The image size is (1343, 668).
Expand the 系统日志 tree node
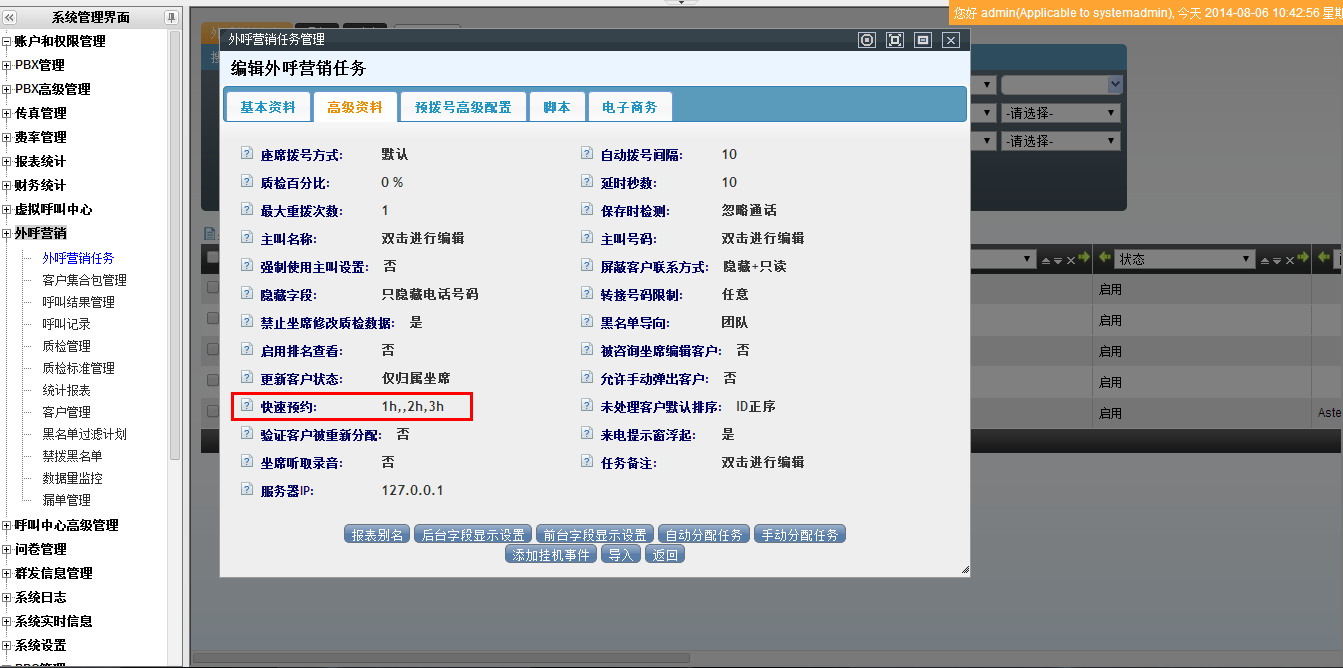(7, 598)
